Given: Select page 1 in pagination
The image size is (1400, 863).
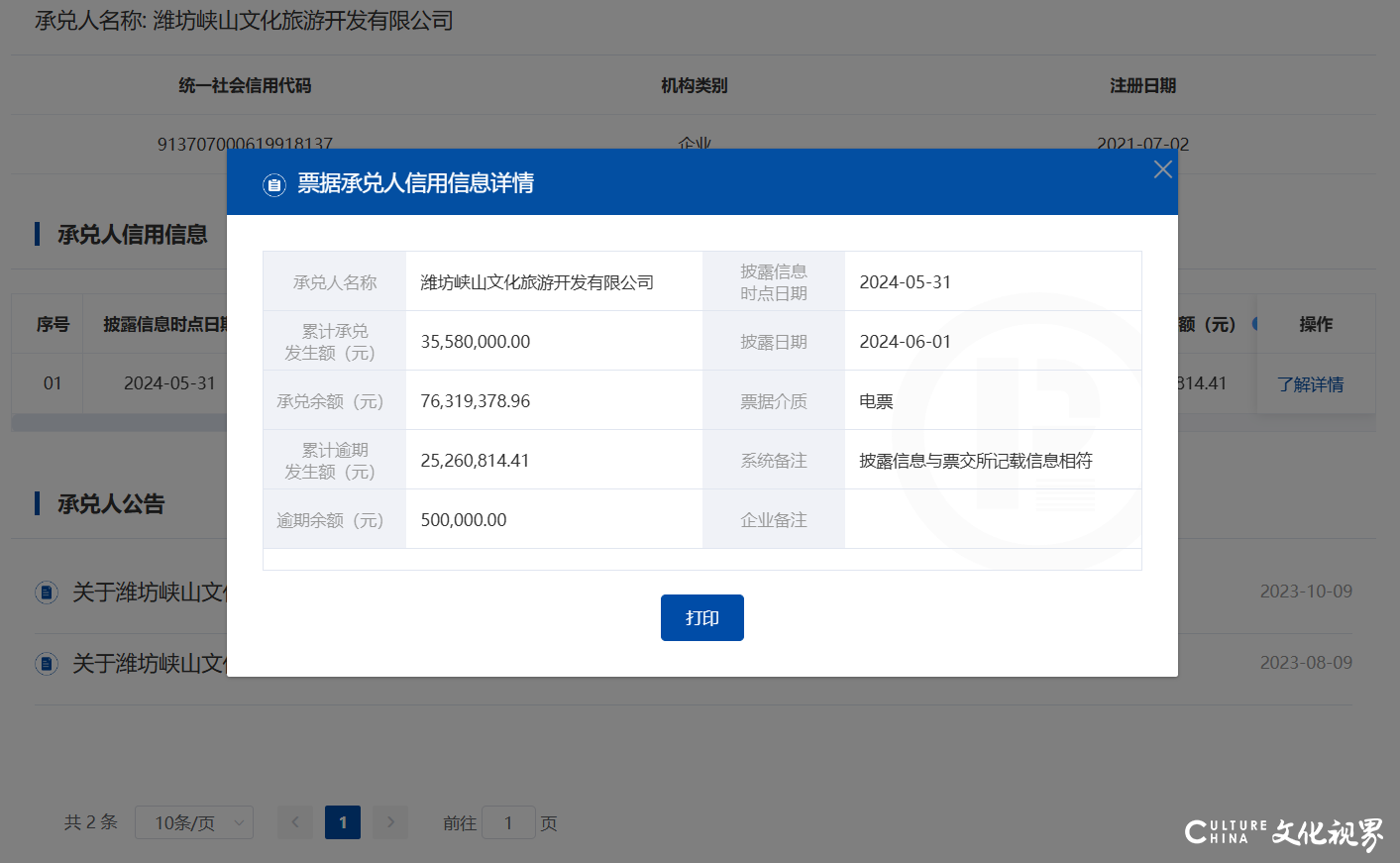Looking at the screenshot, I should coord(343,822).
